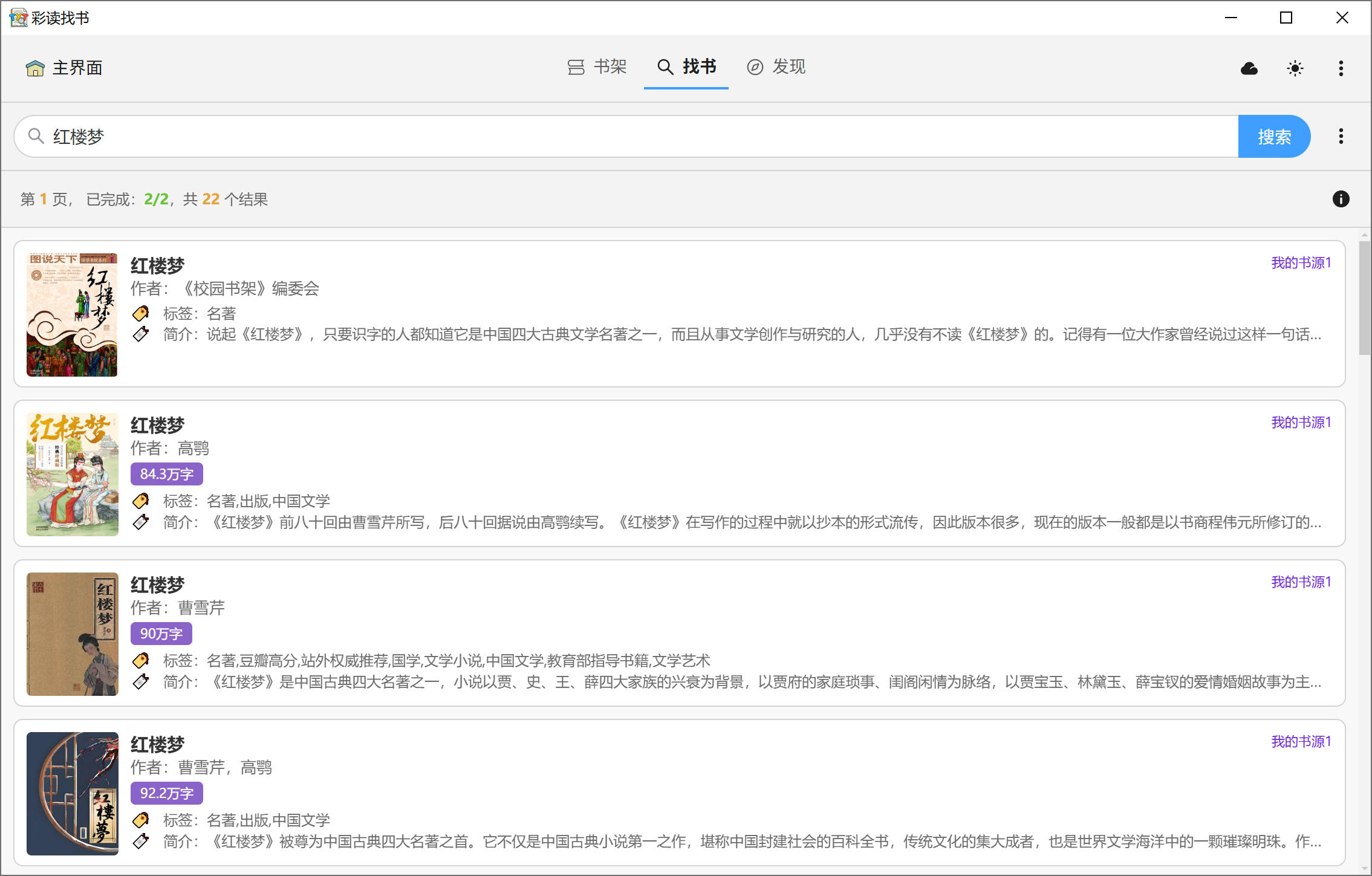Select the 找书 tab
Viewport: 1372px width, 876px height.
(x=686, y=67)
